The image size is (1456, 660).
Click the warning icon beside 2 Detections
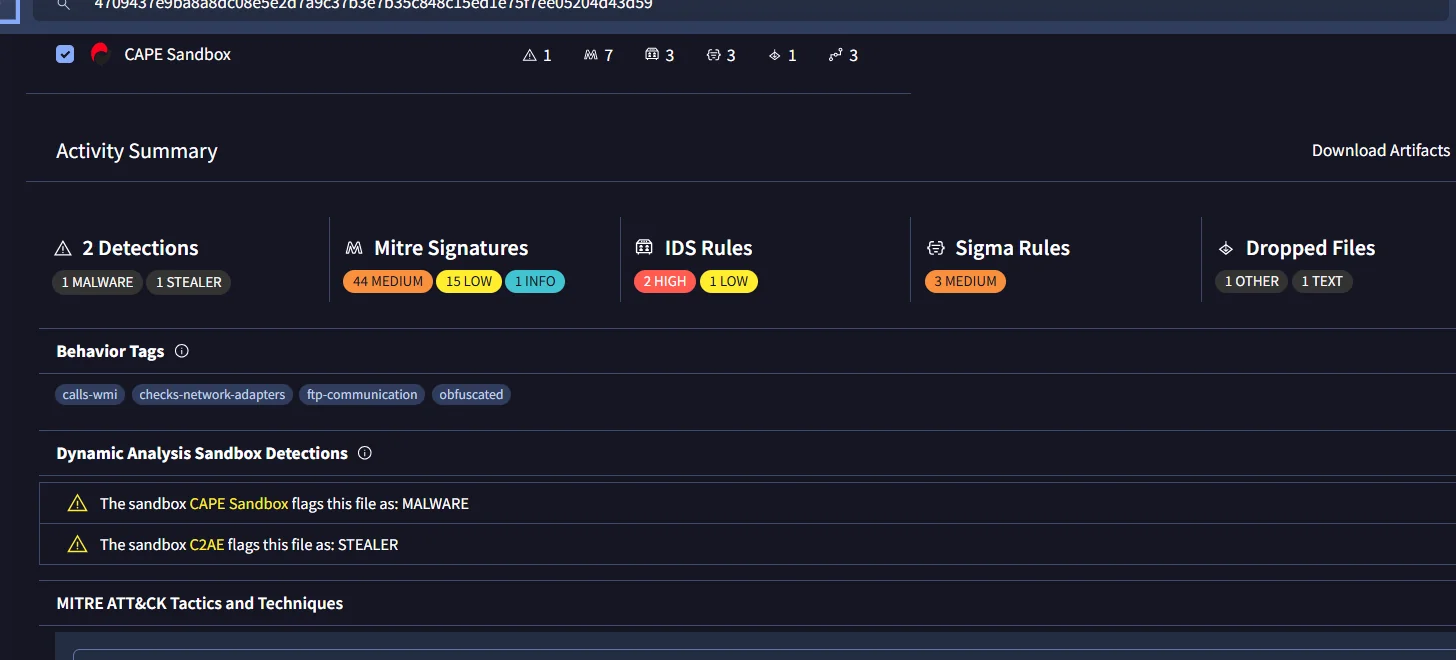(x=63, y=248)
